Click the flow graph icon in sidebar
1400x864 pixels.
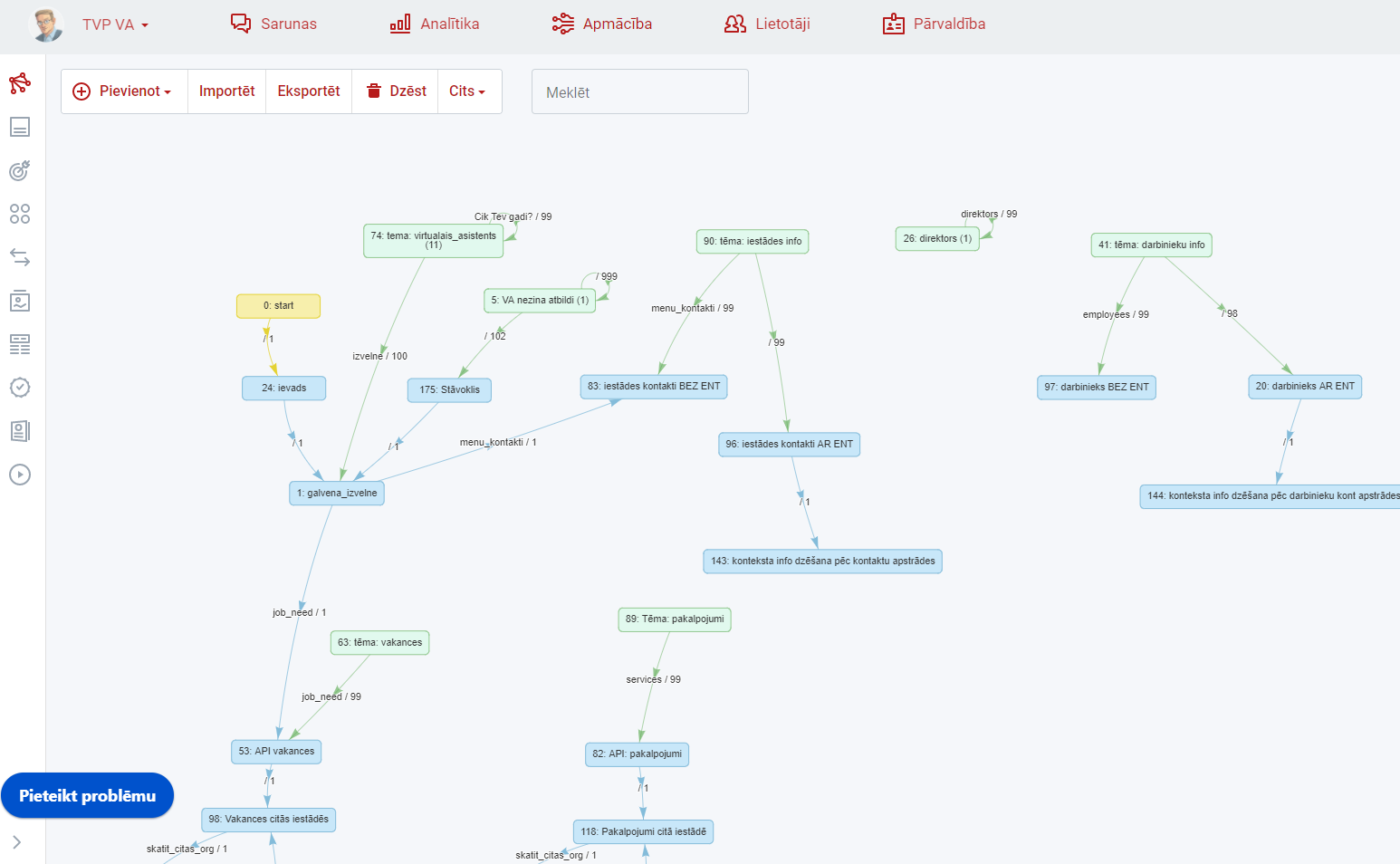[x=20, y=83]
